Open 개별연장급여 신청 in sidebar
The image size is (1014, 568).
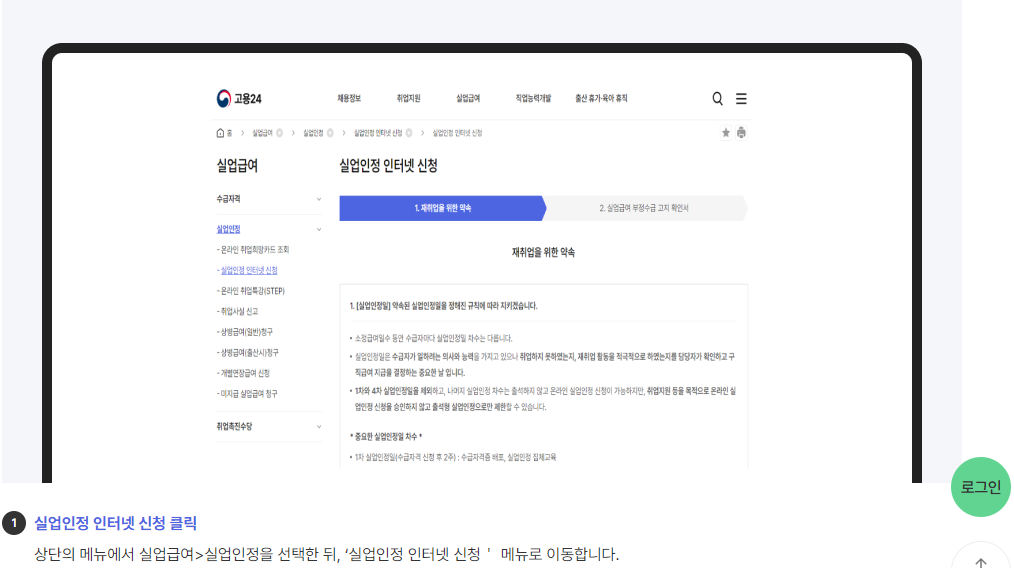pyautogui.click(x=243, y=373)
